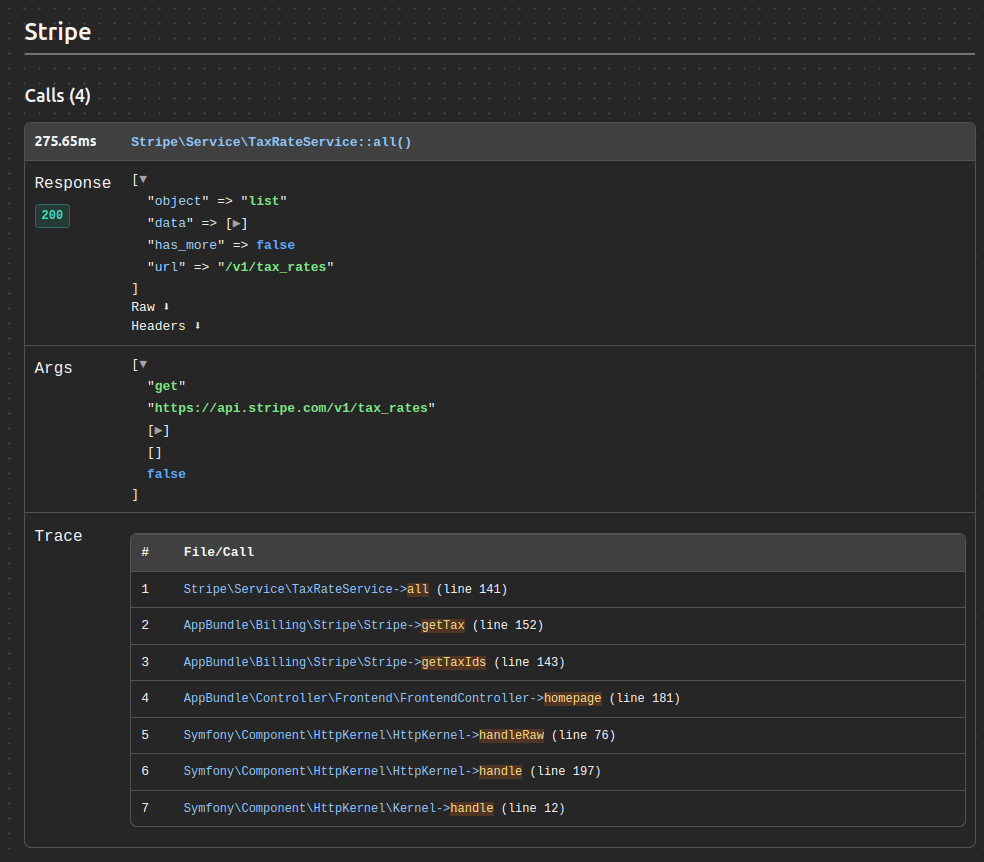This screenshot has height=862, width=984.
Task: Expand the "data" array in Response
Action: pos(237,224)
